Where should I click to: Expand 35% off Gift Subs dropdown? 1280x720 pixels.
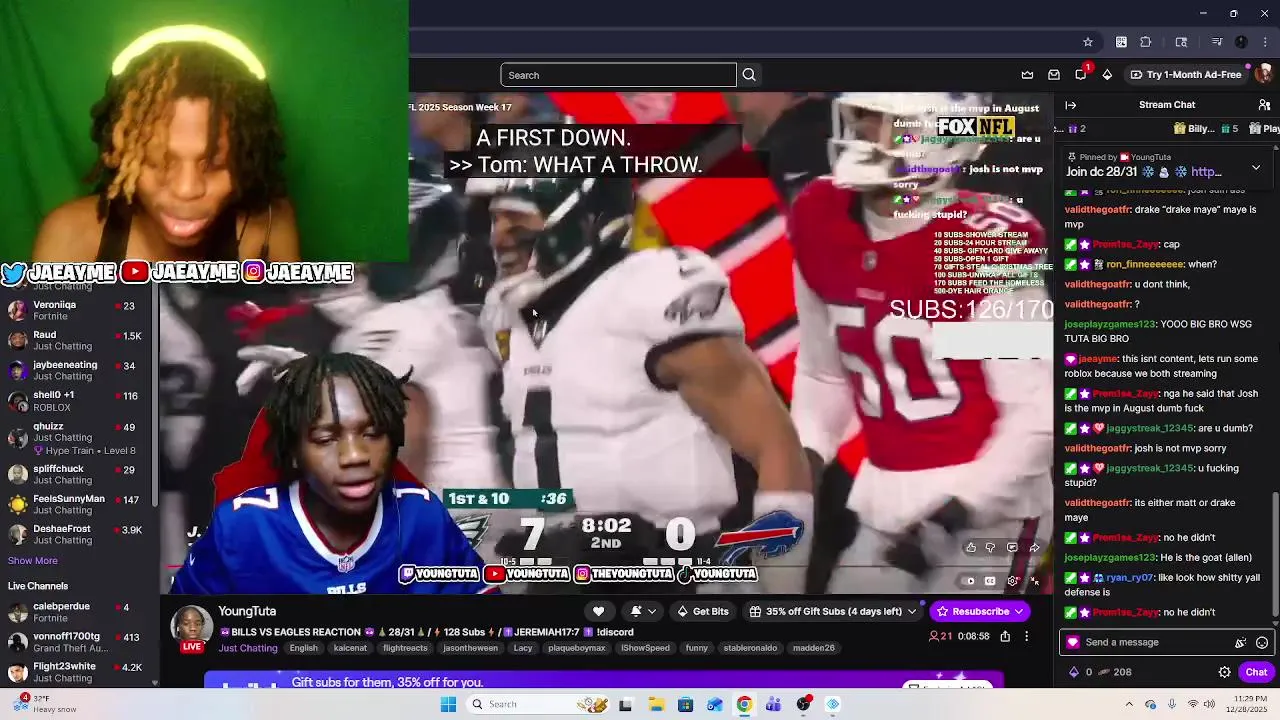click(x=912, y=611)
